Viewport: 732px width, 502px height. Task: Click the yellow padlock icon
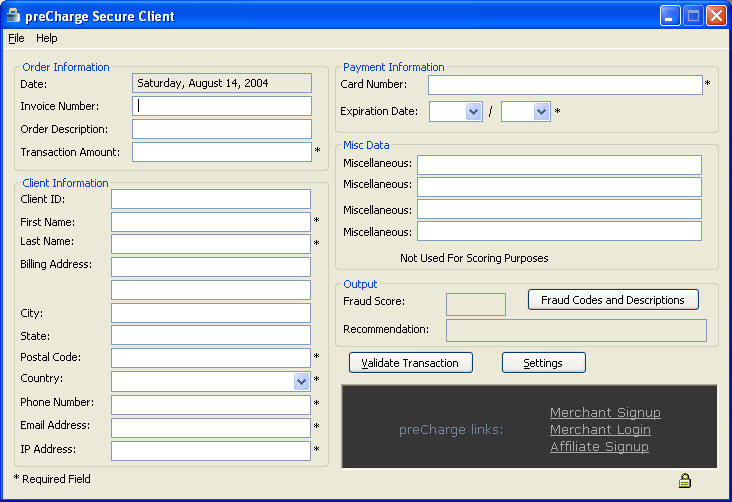coord(685,480)
